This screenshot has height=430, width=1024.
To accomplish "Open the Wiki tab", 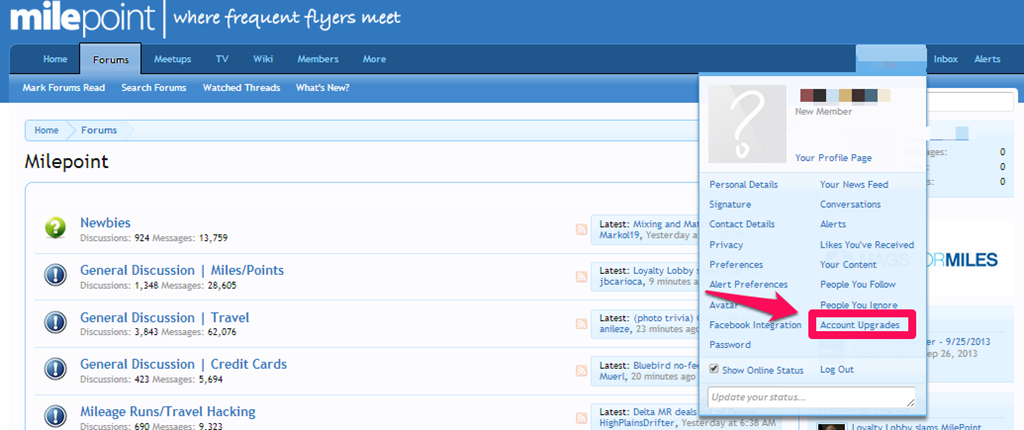I will [x=263, y=59].
